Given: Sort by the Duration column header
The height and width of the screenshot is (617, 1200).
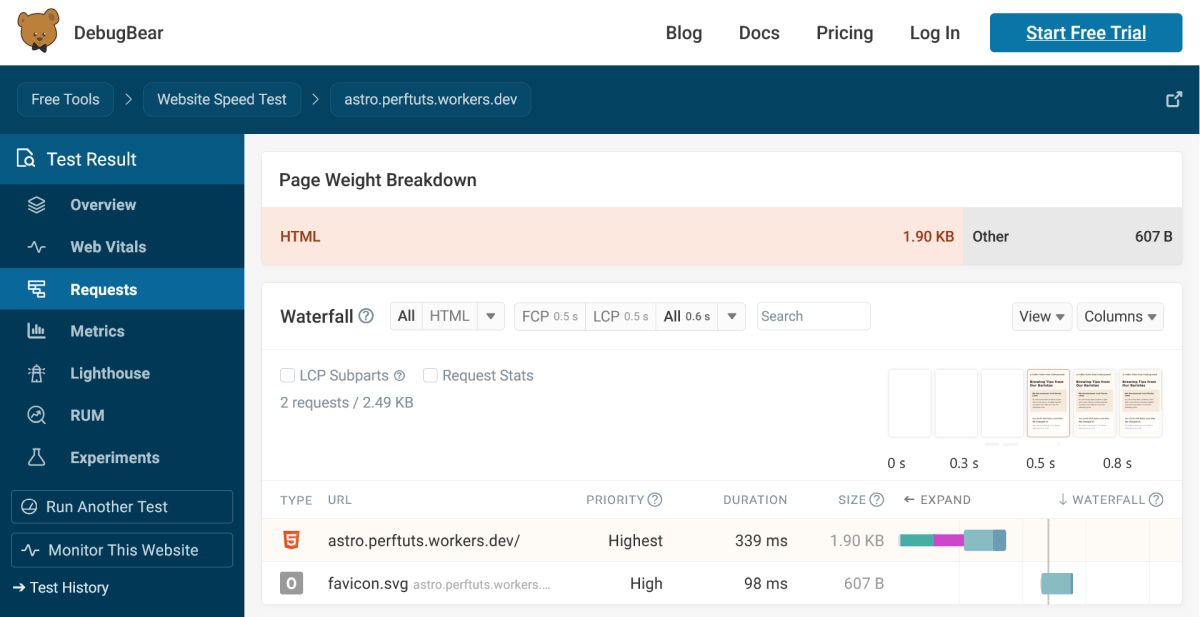Looking at the screenshot, I should 755,499.
